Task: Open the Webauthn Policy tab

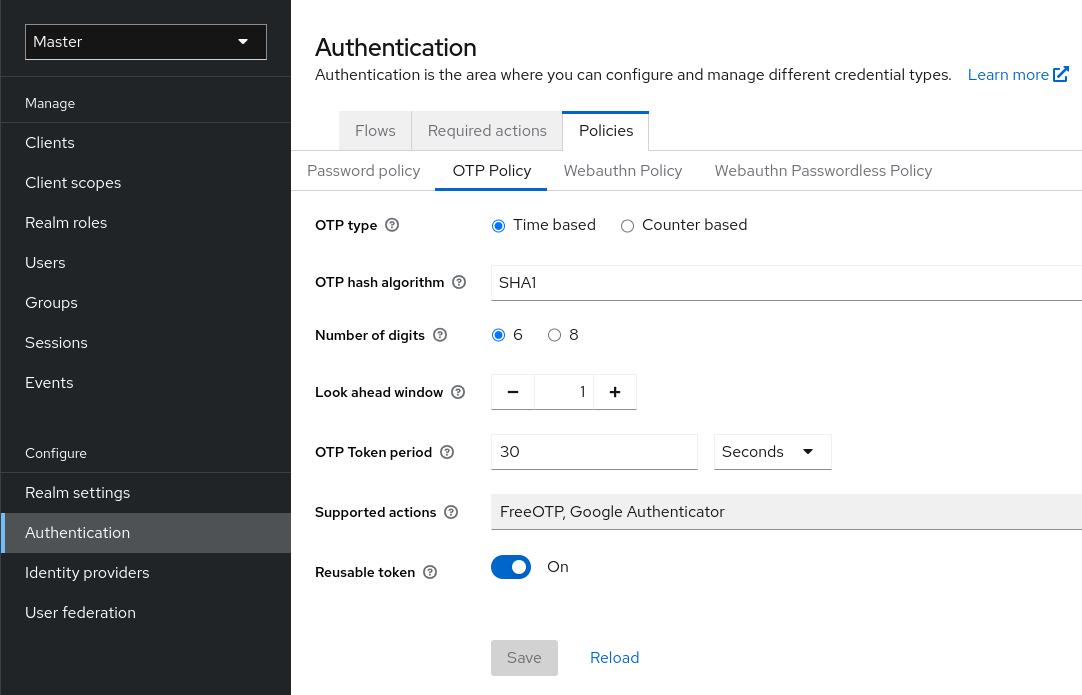Action: [x=622, y=171]
